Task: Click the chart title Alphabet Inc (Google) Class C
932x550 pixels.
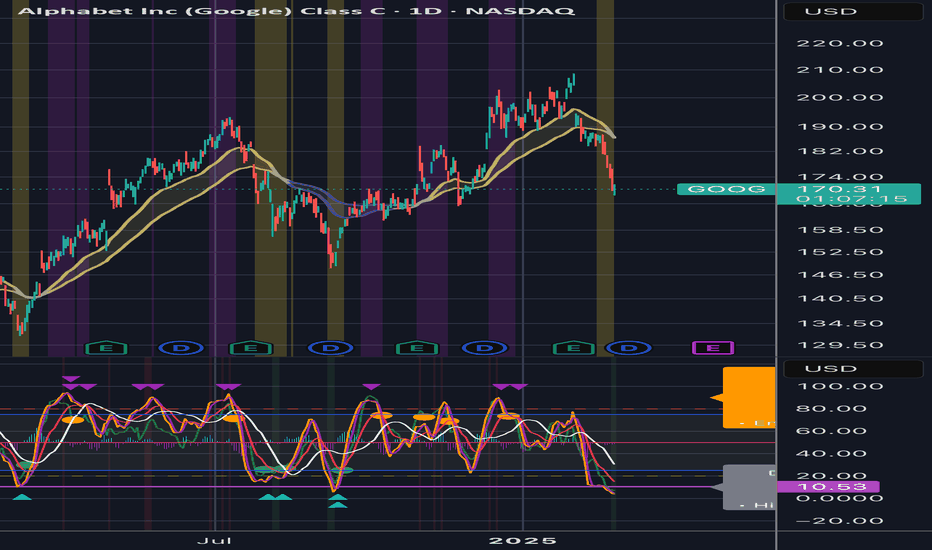Action: pyautogui.click(x=202, y=11)
